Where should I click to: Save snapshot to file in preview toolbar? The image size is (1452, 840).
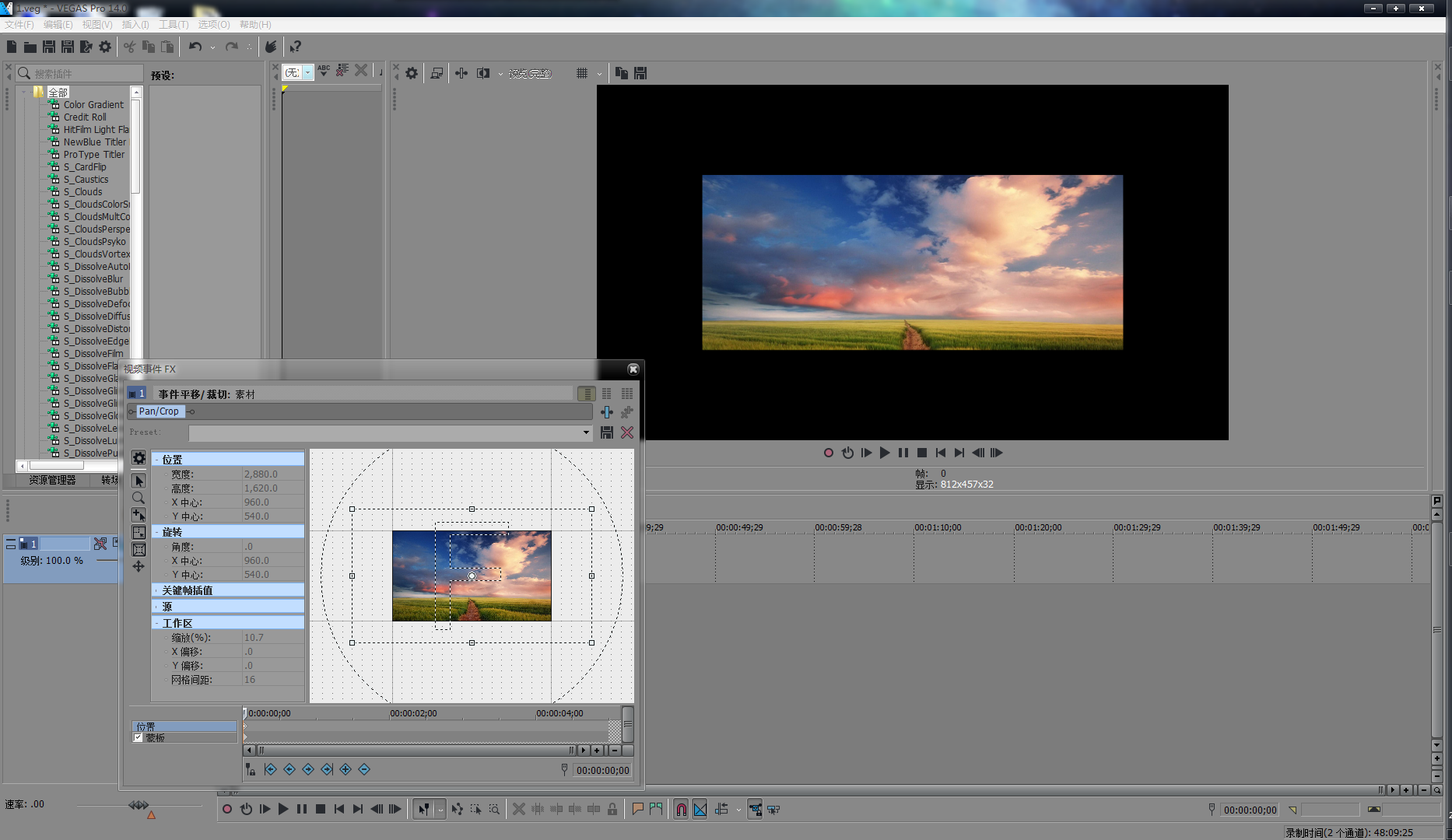coord(640,73)
